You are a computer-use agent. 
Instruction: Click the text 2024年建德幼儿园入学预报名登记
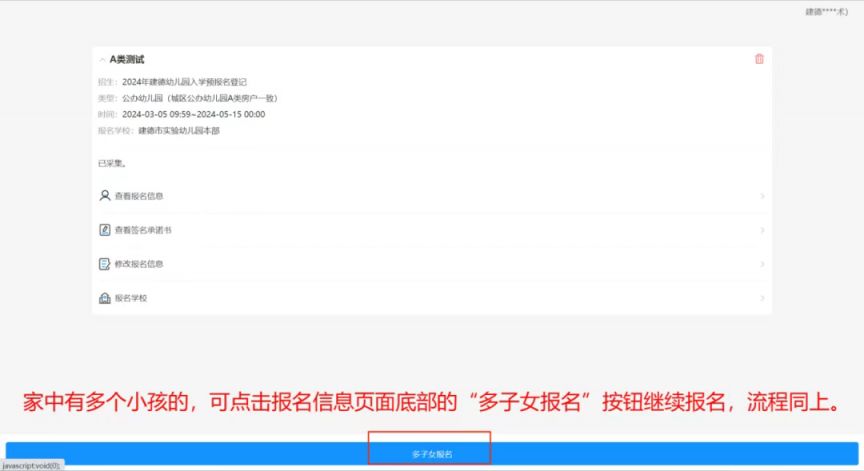pyautogui.click(x=184, y=82)
